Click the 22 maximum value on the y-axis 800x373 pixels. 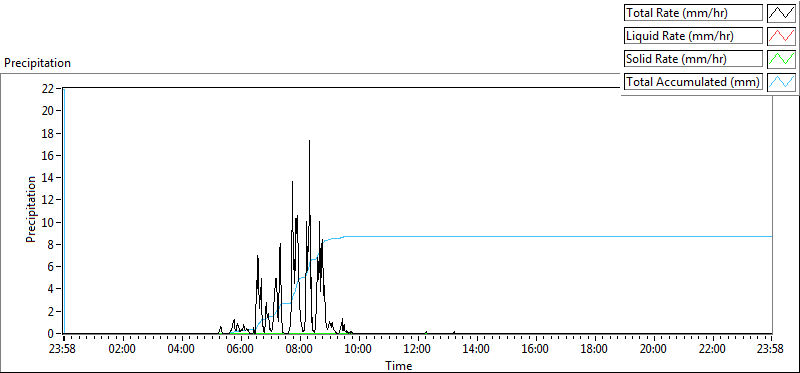[x=48, y=88]
